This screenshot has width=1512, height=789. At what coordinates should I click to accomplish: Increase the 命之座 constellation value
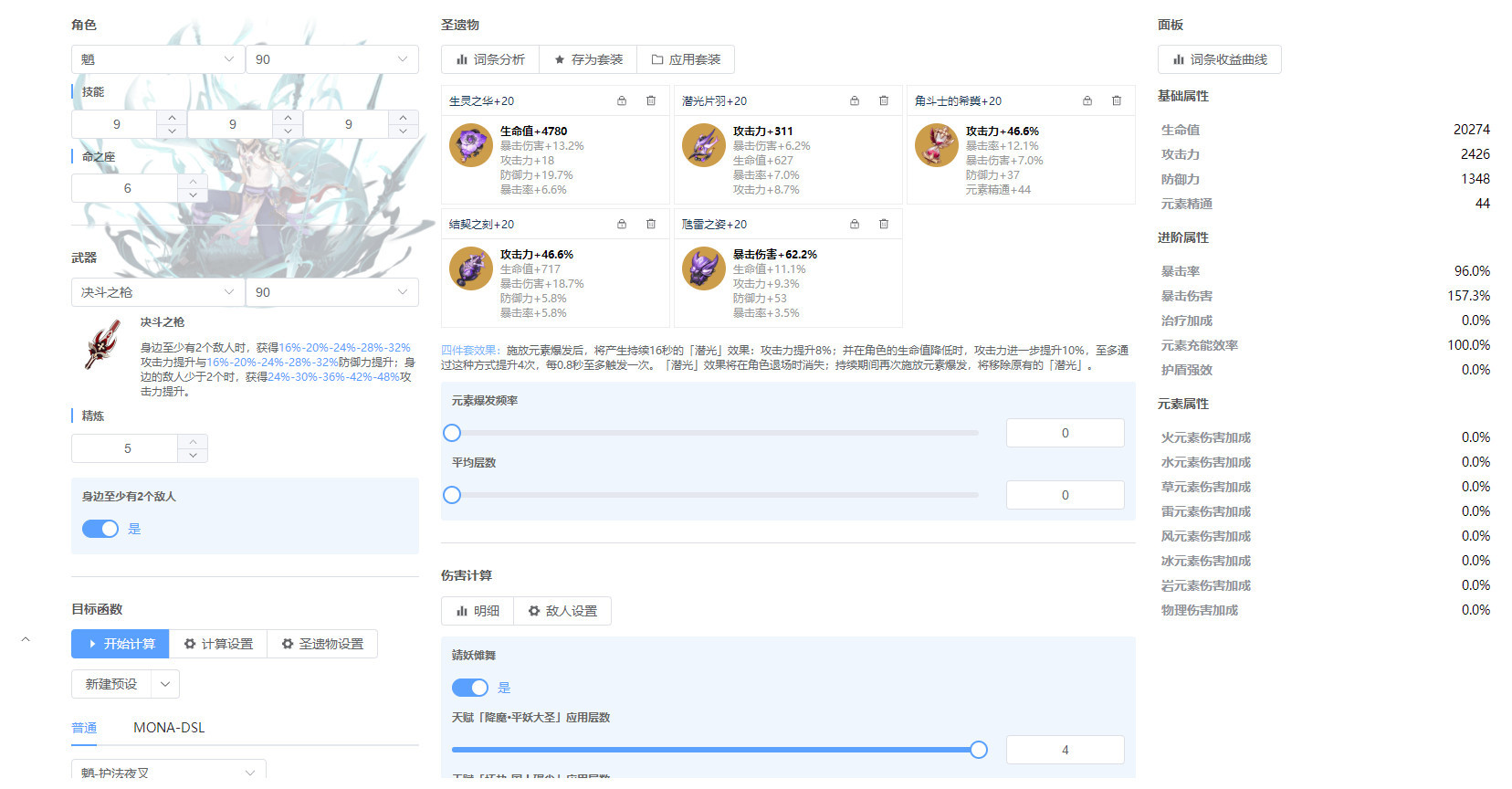[193, 182]
